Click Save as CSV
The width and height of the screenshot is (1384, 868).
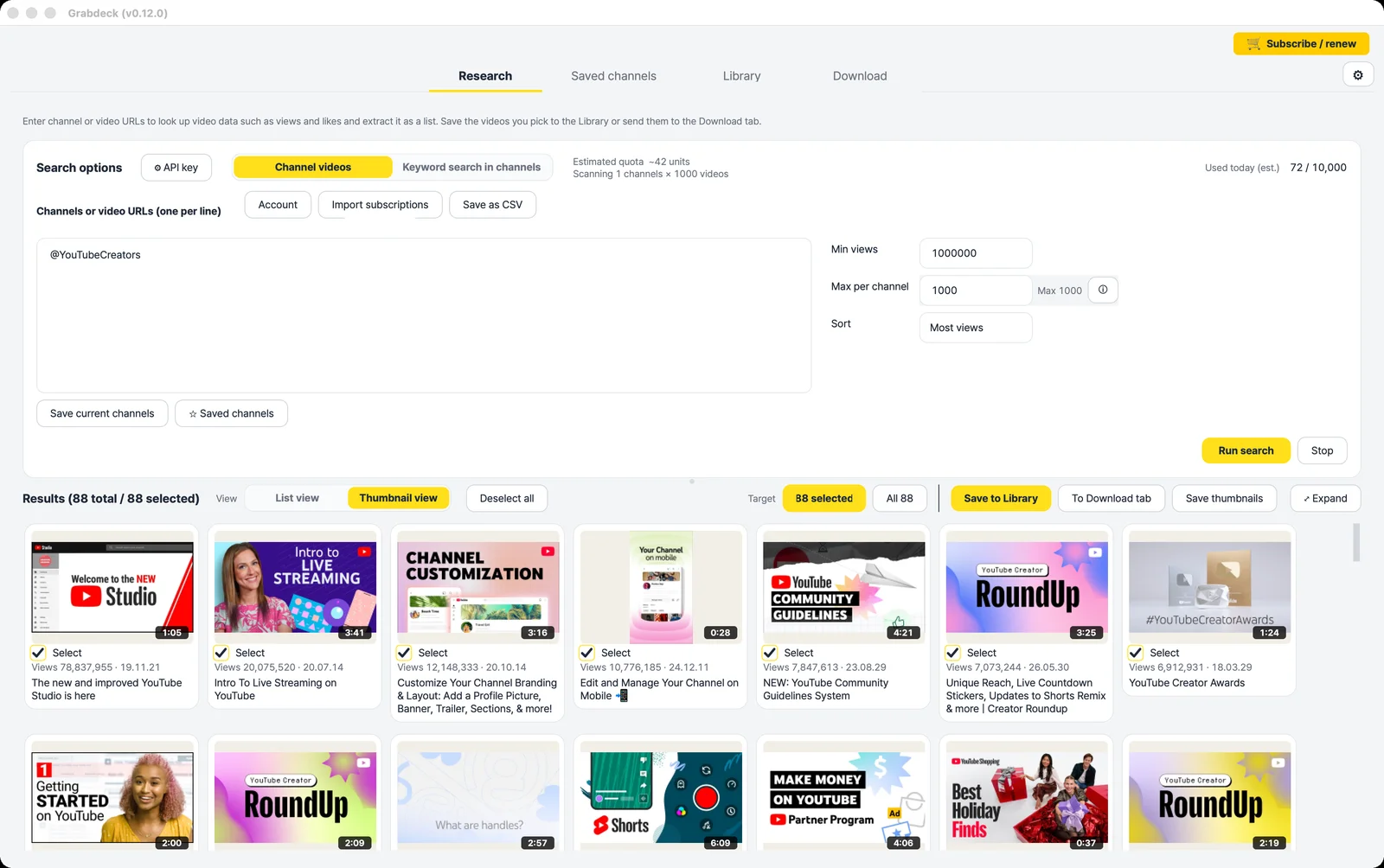[x=492, y=205]
